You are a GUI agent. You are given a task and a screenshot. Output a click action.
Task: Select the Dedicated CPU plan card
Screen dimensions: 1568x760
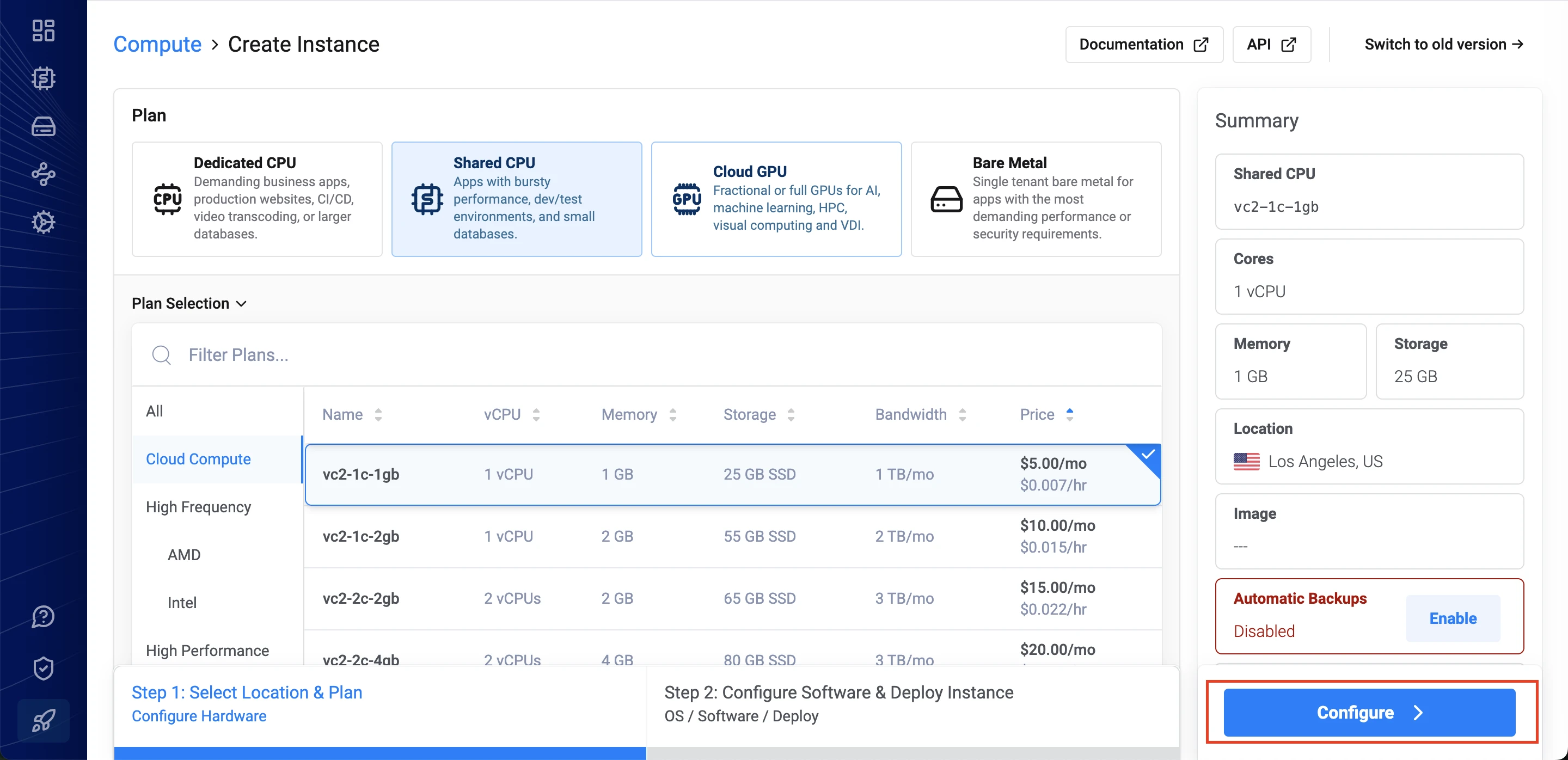(257, 199)
